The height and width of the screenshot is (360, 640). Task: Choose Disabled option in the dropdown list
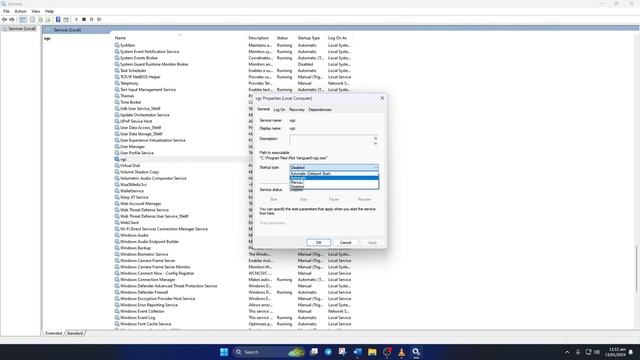(x=334, y=187)
